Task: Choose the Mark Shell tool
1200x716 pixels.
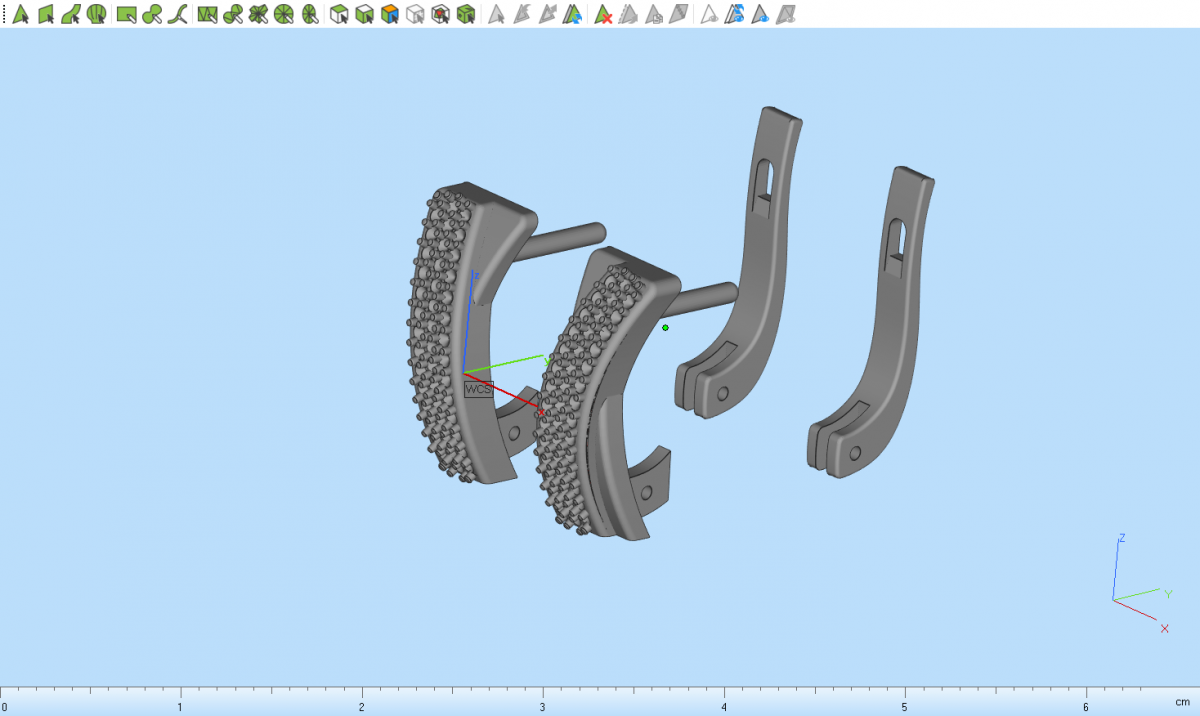Action: coord(97,14)
